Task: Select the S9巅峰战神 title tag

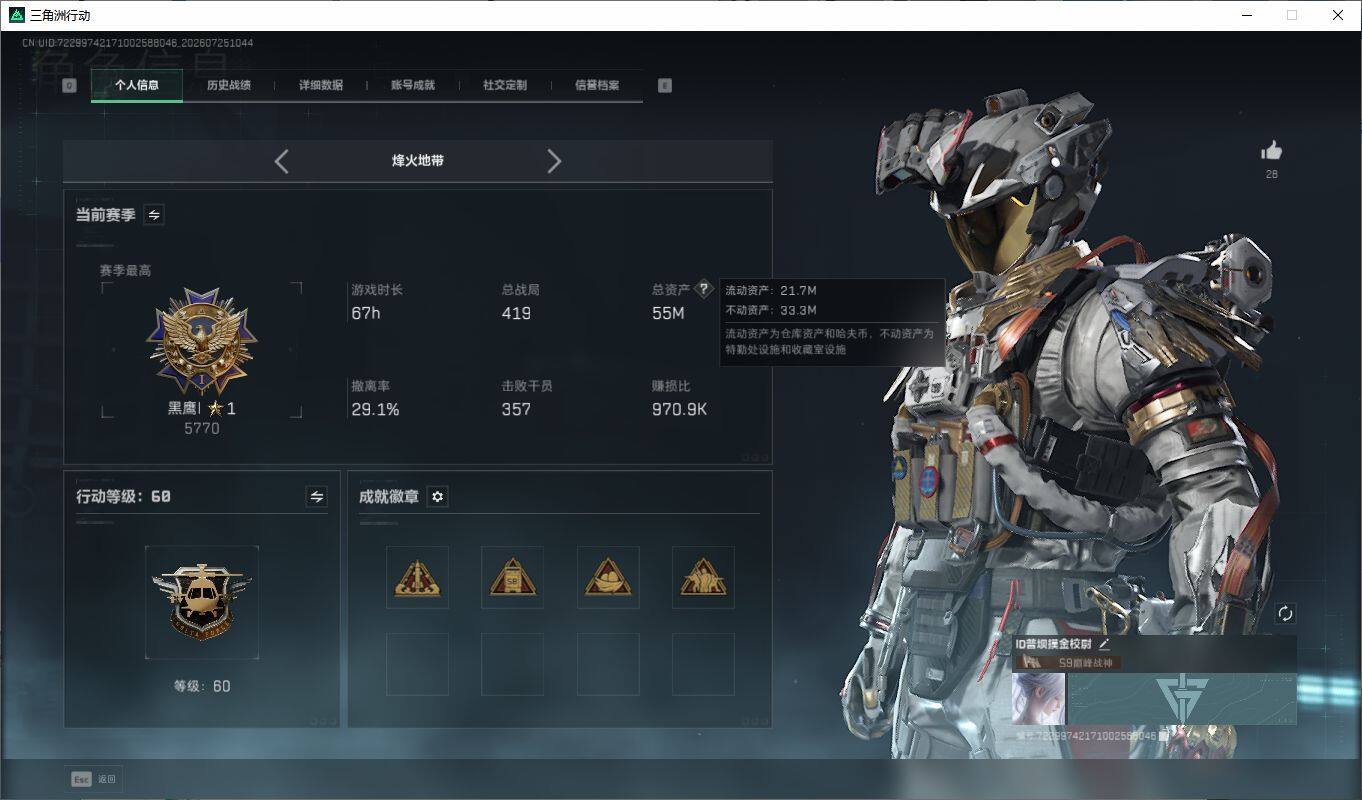Action: click(x=1066, y=662)
